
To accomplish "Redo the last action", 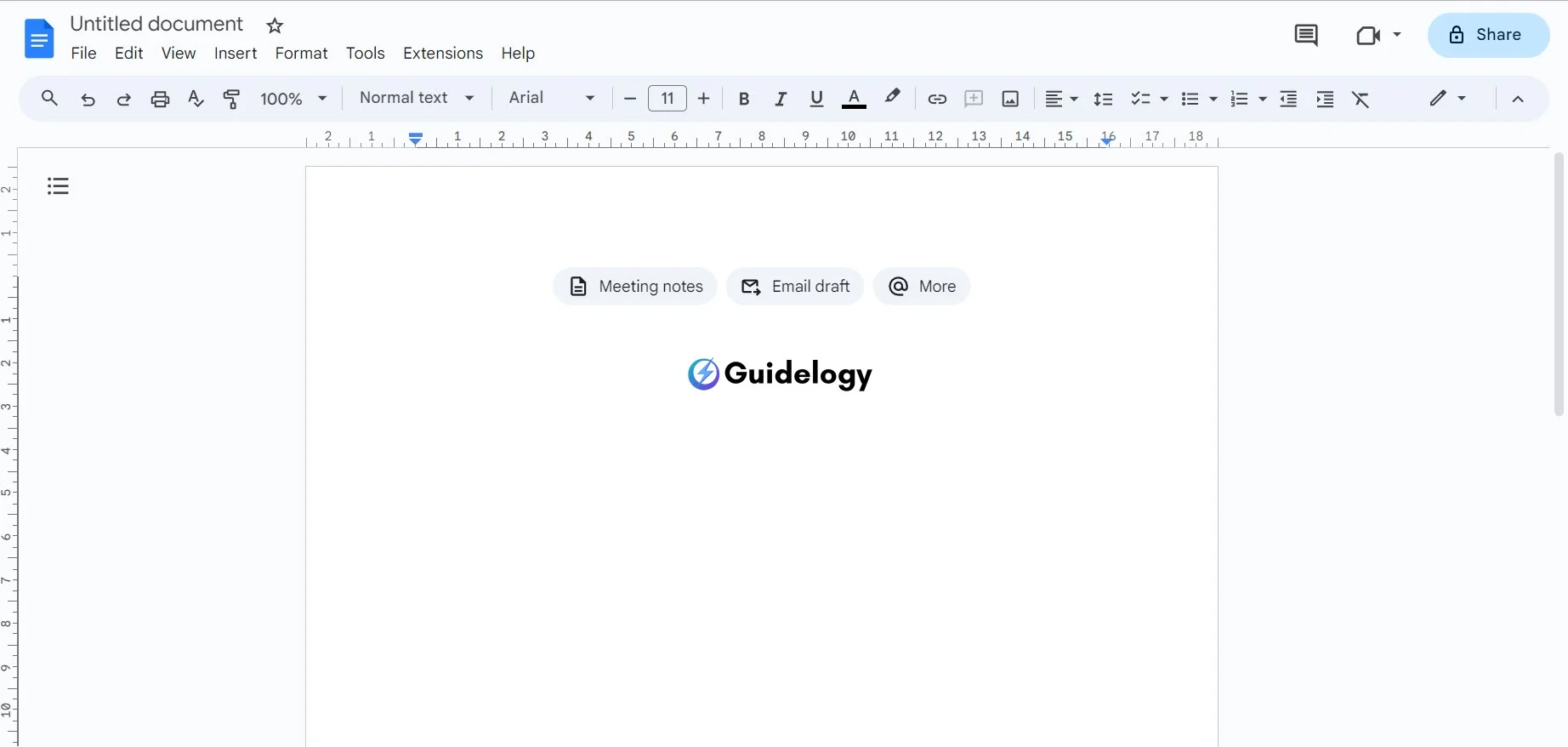I will click(123, 99).
